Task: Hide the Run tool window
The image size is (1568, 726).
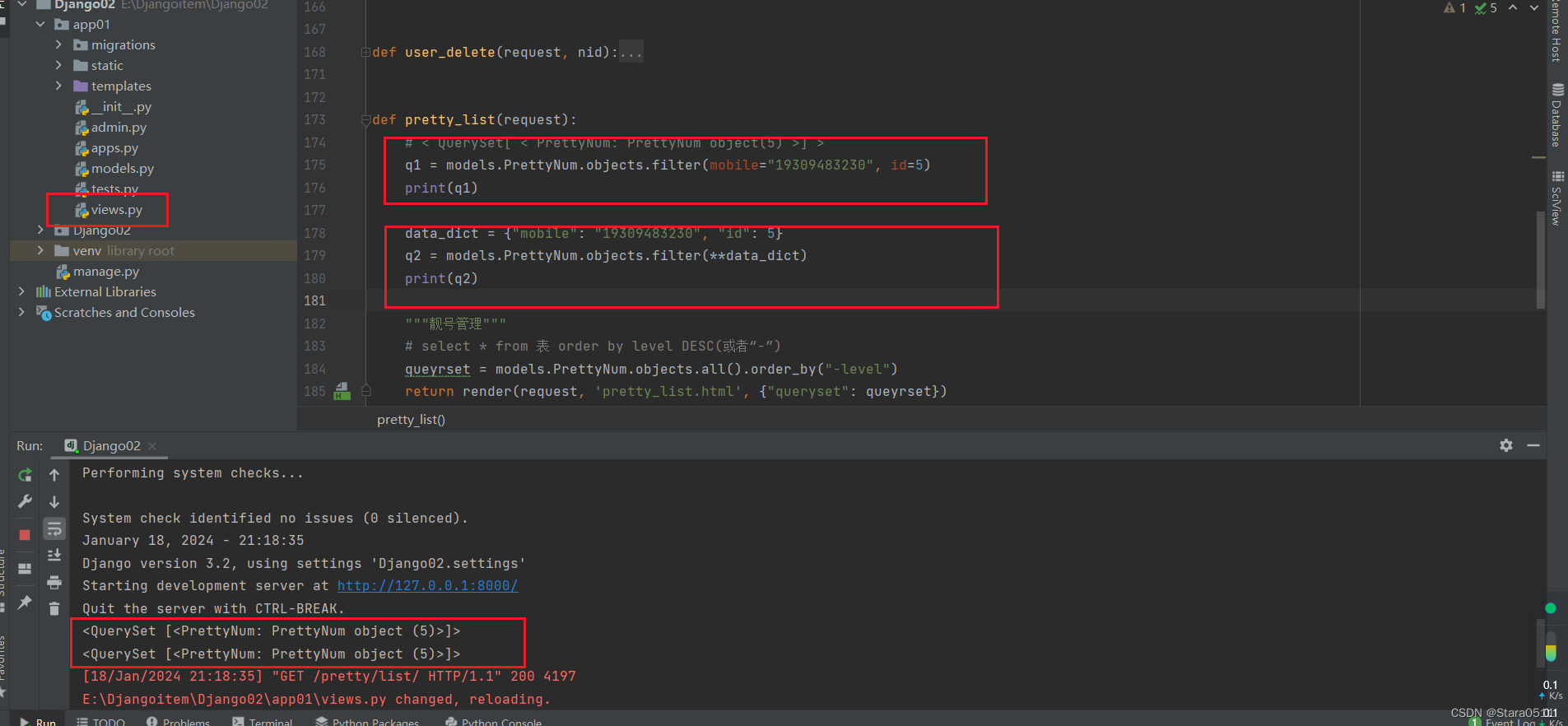Action: (1533, 445)
